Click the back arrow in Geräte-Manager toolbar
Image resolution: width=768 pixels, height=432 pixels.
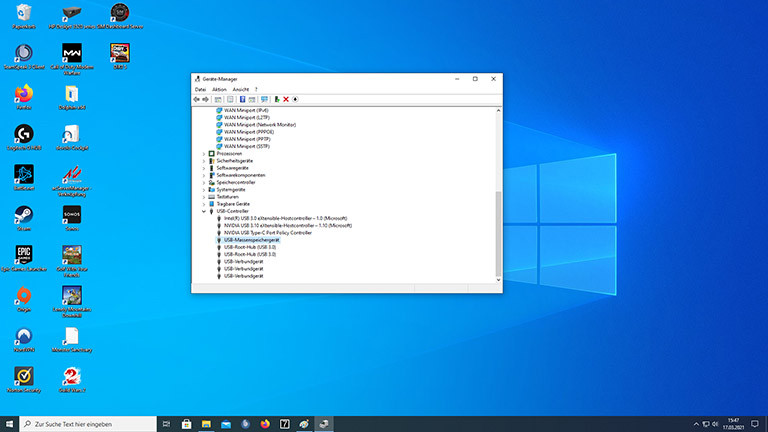[197, 99]
